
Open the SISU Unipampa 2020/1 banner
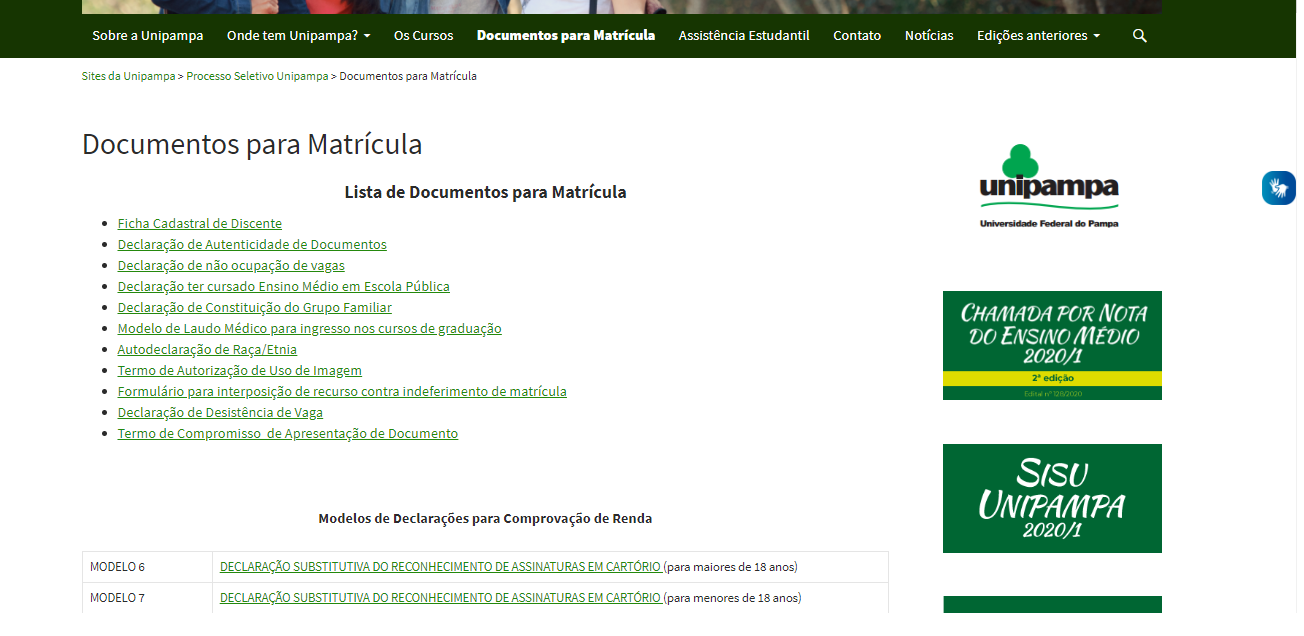click(1052, 498)
